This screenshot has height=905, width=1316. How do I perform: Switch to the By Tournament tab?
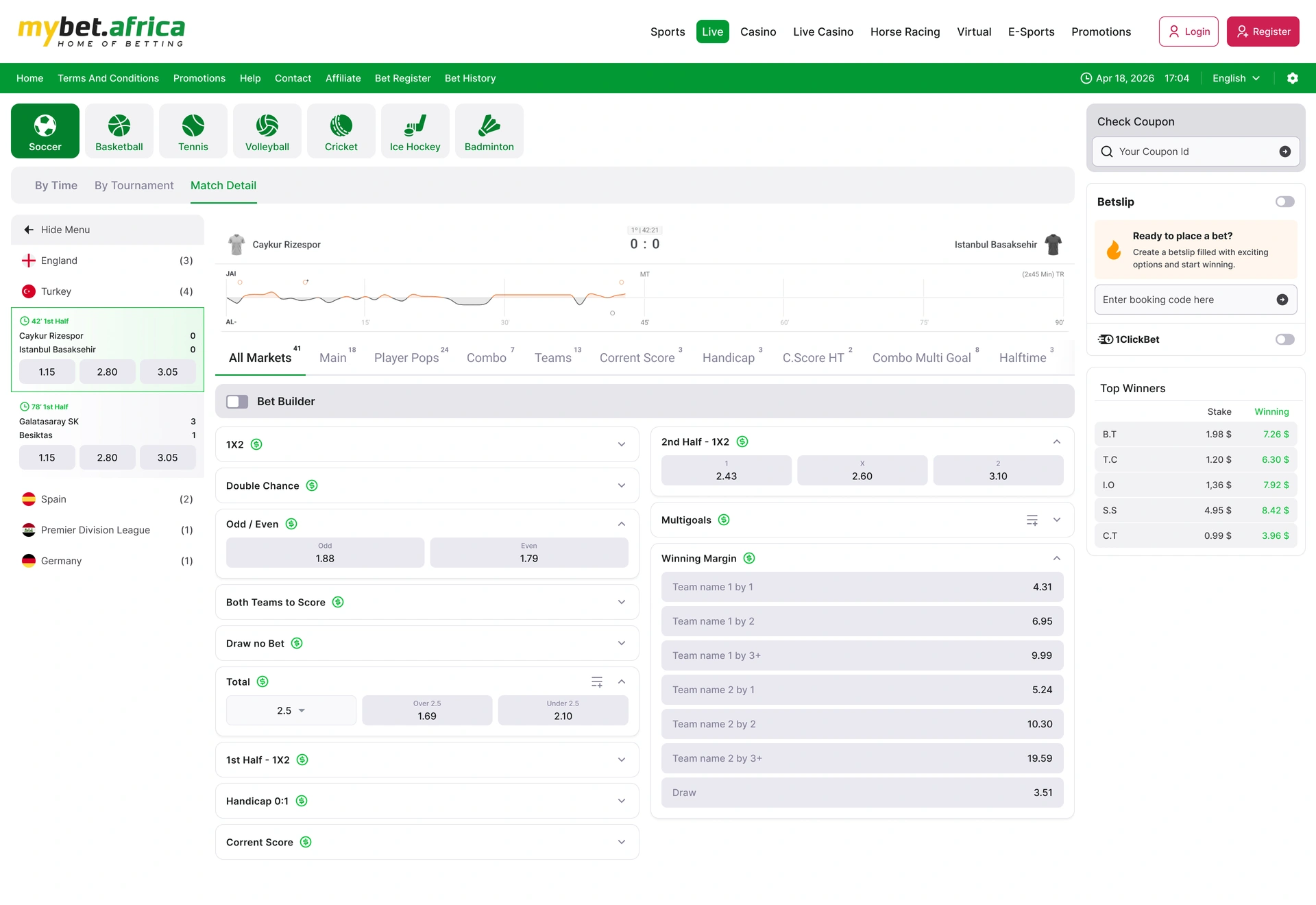click(x=134, y=185)
